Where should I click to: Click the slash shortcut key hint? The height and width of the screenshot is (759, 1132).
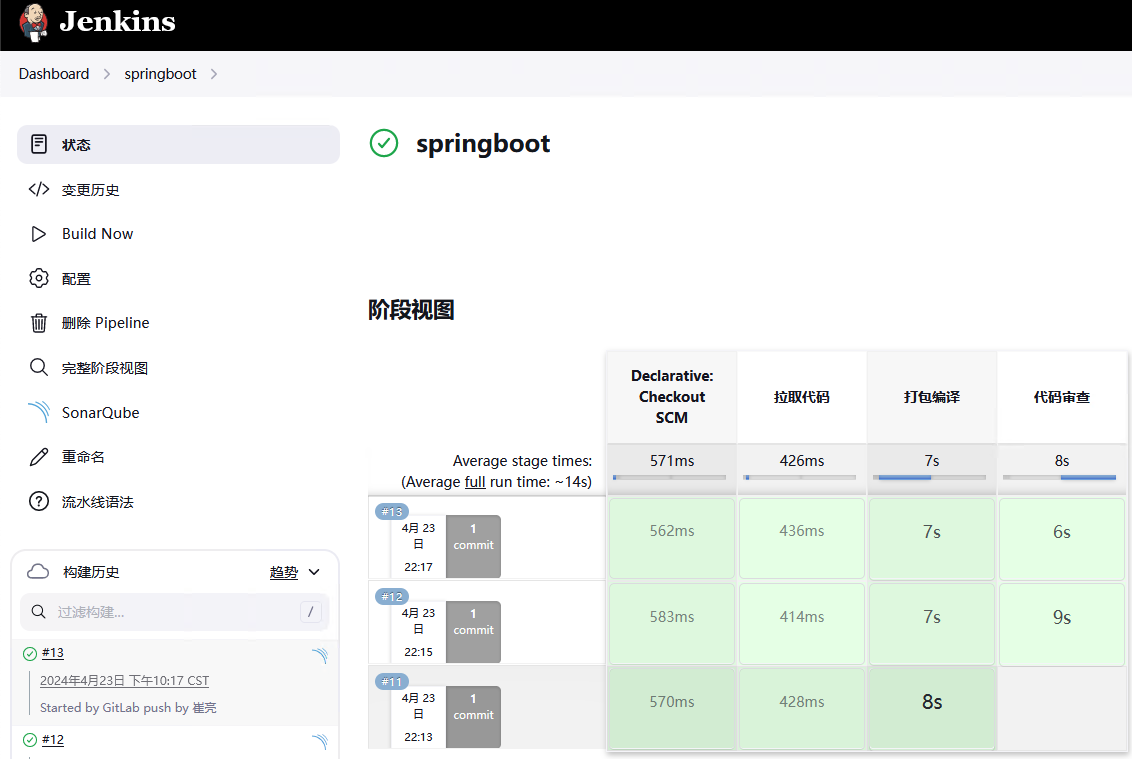310,612
